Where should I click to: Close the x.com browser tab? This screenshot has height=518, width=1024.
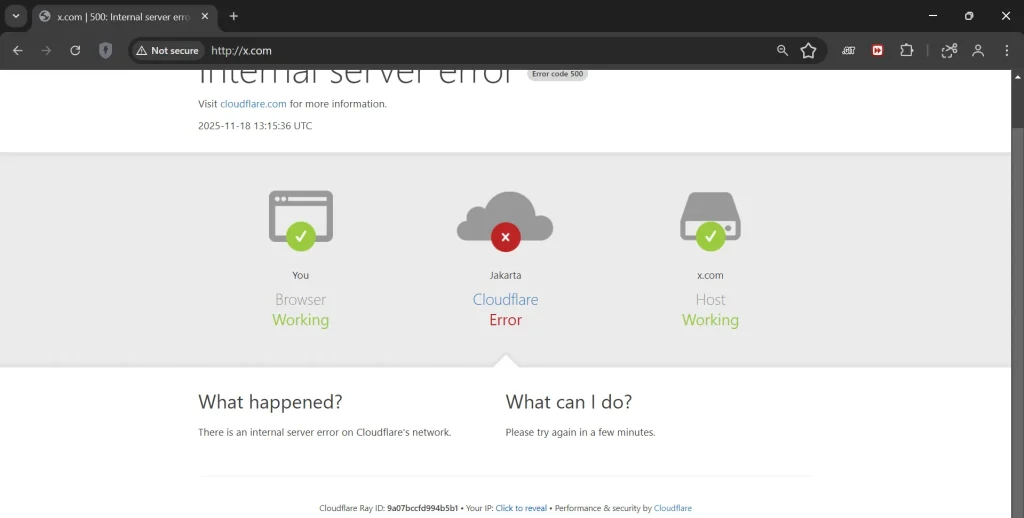coord(205,16)
